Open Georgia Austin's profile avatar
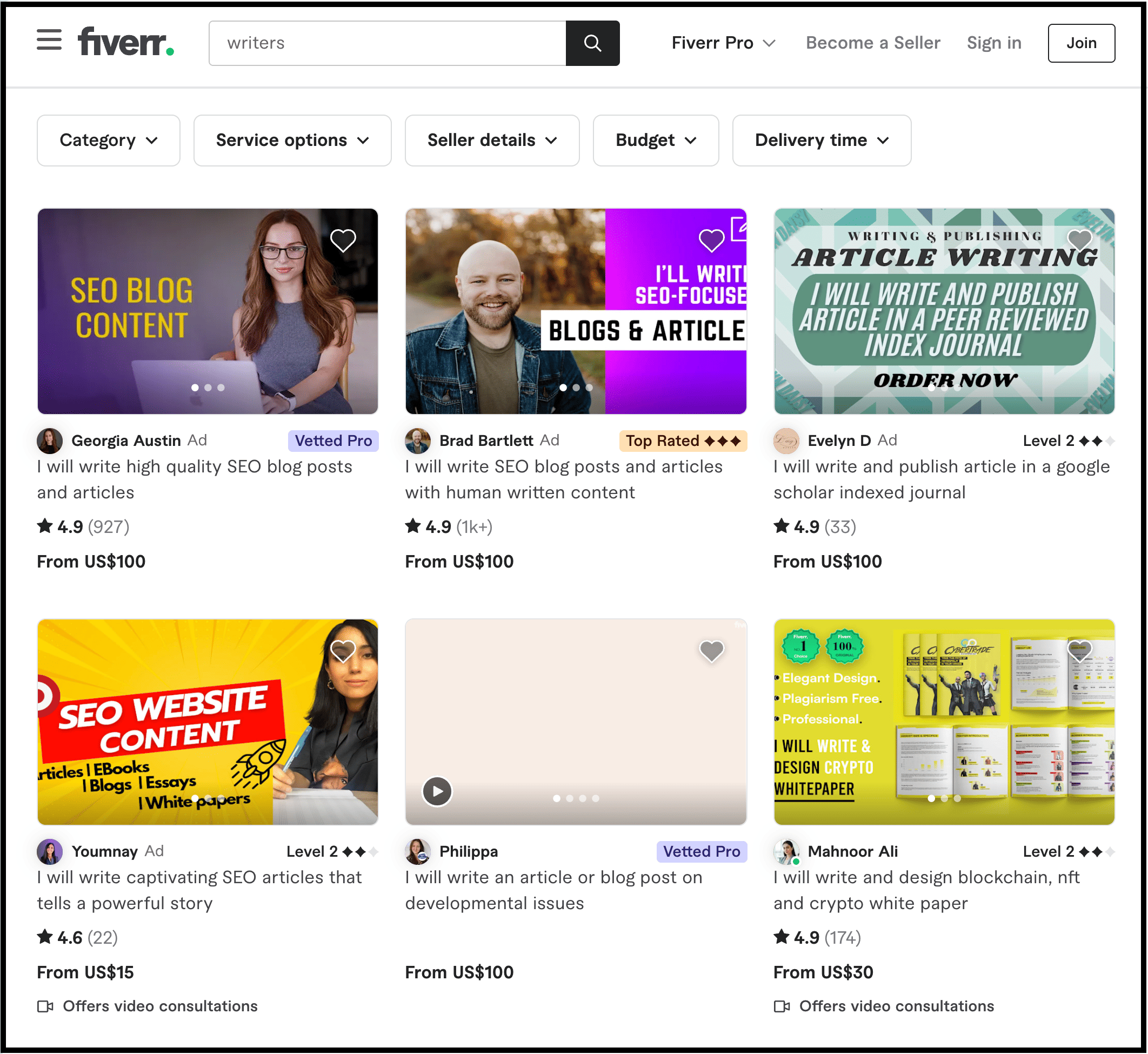Viewport: 1148px width, 1054px height. (50, 441)
